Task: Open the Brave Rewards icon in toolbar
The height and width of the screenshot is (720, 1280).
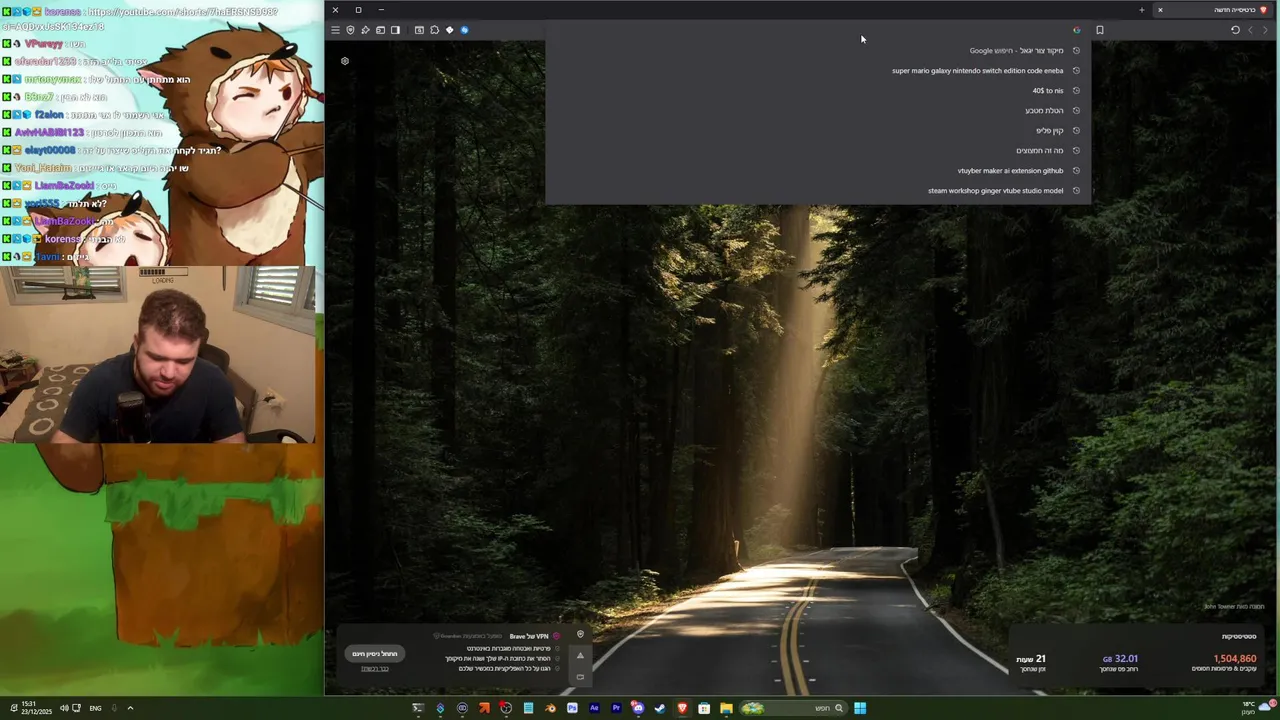Action: click(365, 30)
